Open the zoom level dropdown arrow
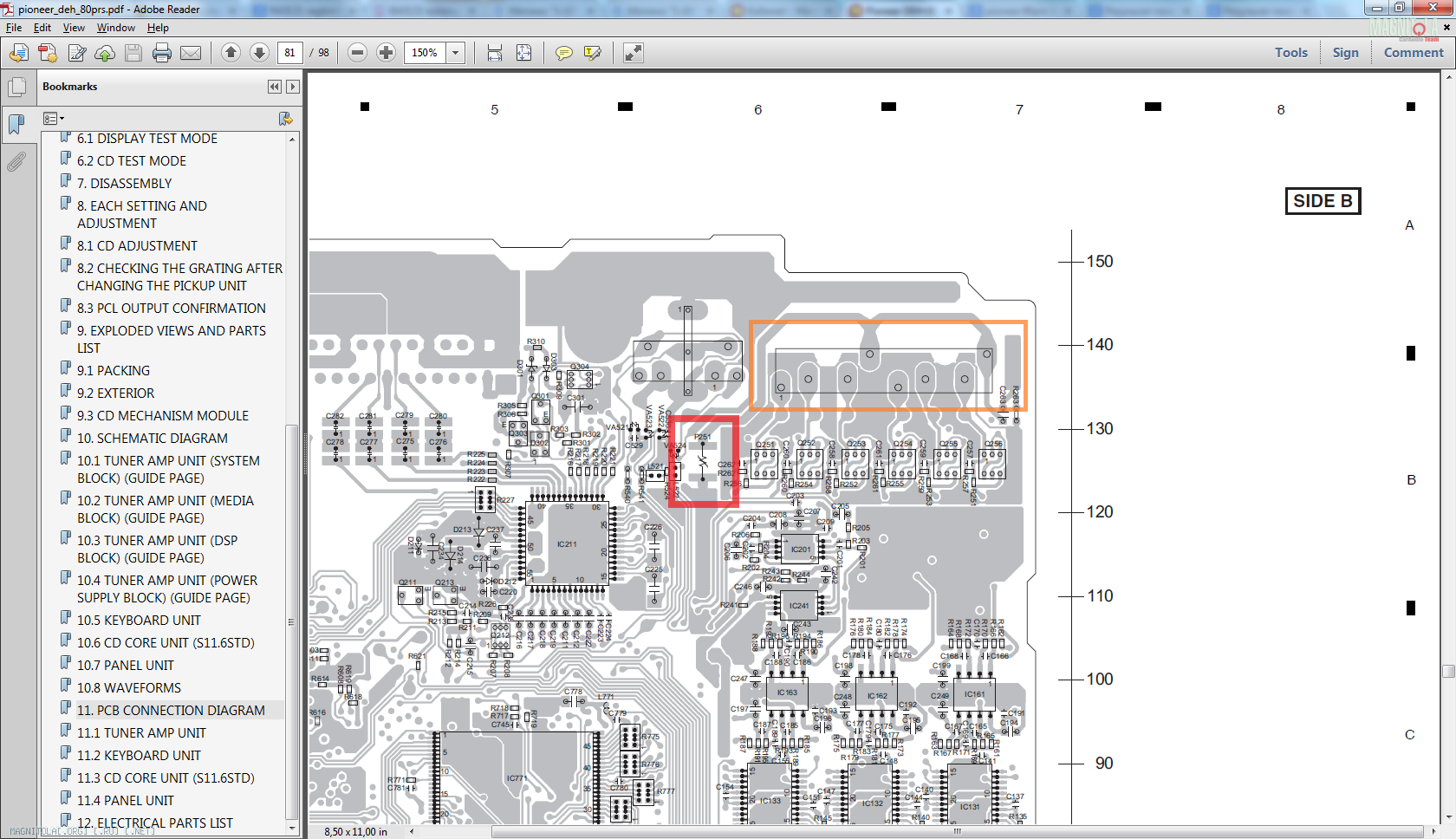This screenshot has height=839, width=1456. [x=456, y=53]
